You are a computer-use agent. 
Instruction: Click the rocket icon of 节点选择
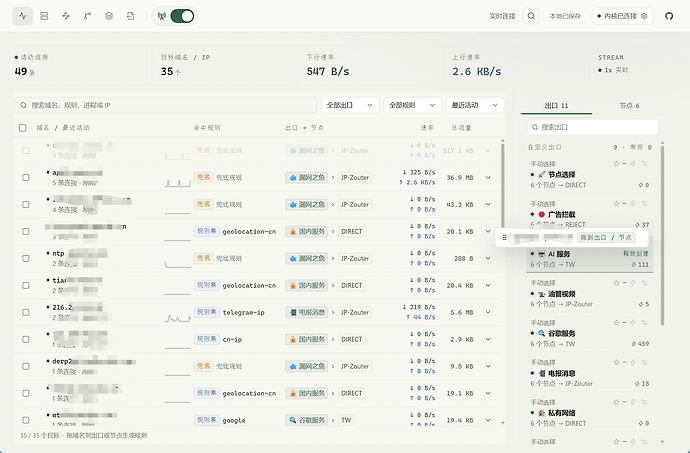click(542, 175)
